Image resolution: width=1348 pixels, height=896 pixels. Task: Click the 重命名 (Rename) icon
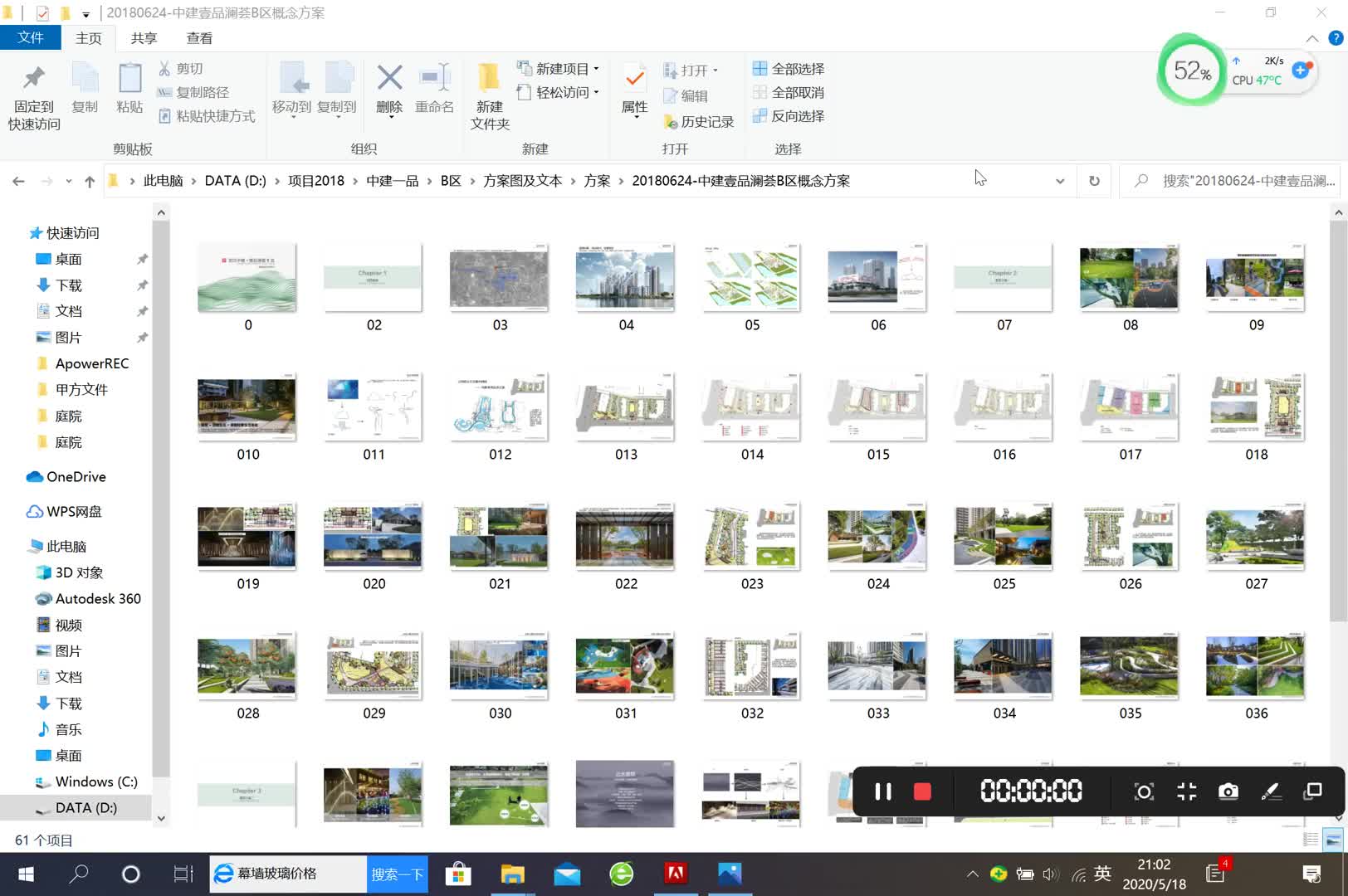click(x=434, y=91)
